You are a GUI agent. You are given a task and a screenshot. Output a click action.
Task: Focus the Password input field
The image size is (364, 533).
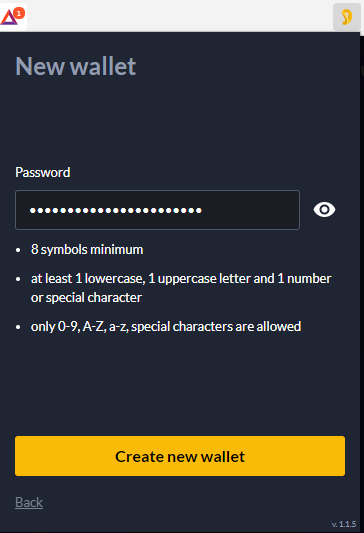coord(157,210)
